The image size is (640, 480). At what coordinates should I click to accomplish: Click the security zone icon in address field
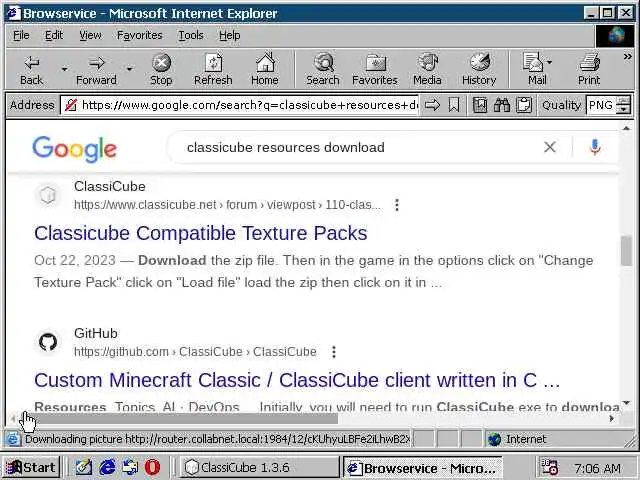(x=71, y=105)
